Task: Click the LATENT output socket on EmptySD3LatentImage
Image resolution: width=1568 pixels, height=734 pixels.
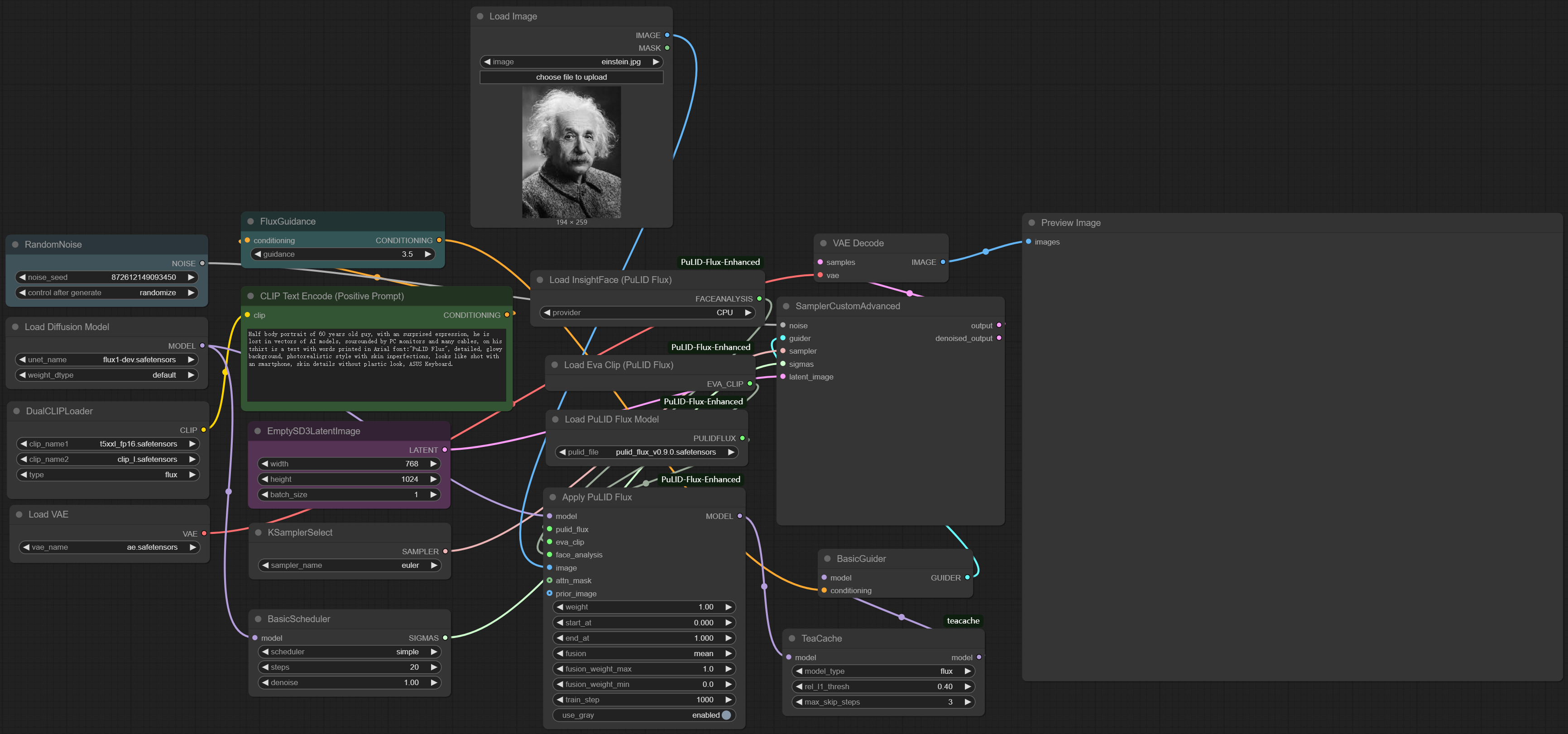Action: (445, 450)
